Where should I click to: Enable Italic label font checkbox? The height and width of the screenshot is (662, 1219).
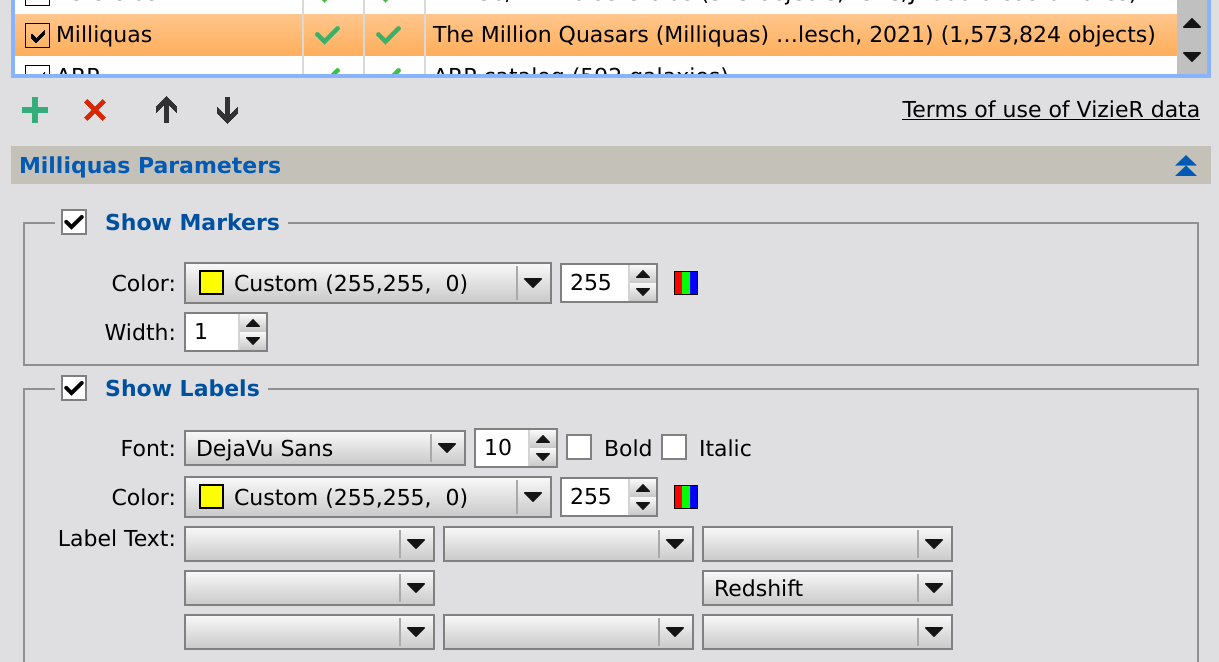(x=674, y=448)
